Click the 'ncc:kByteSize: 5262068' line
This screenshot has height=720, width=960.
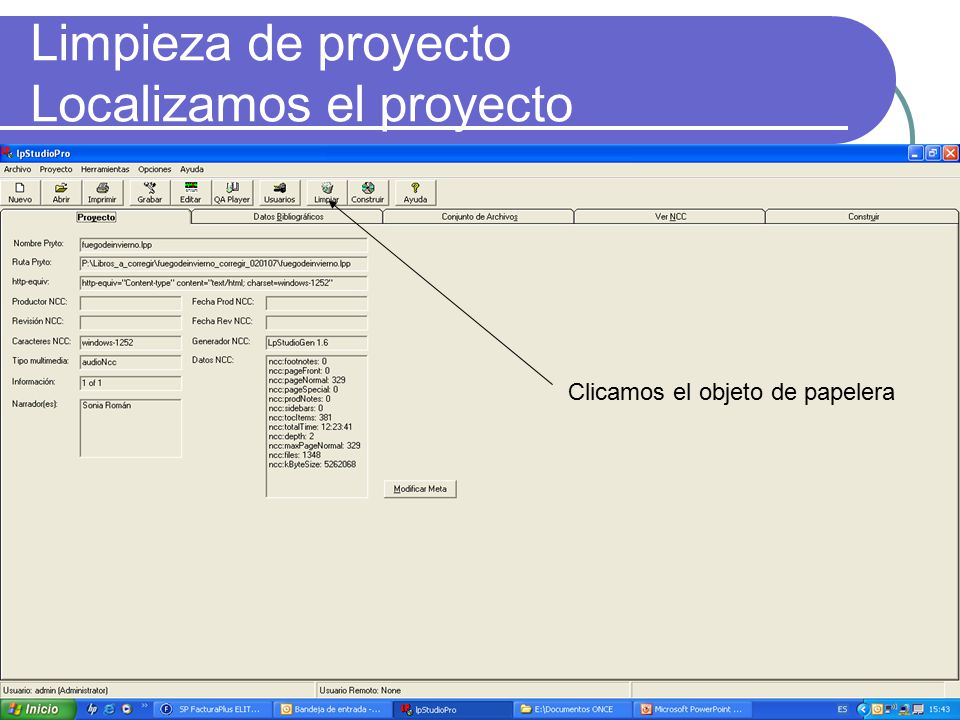312,465
